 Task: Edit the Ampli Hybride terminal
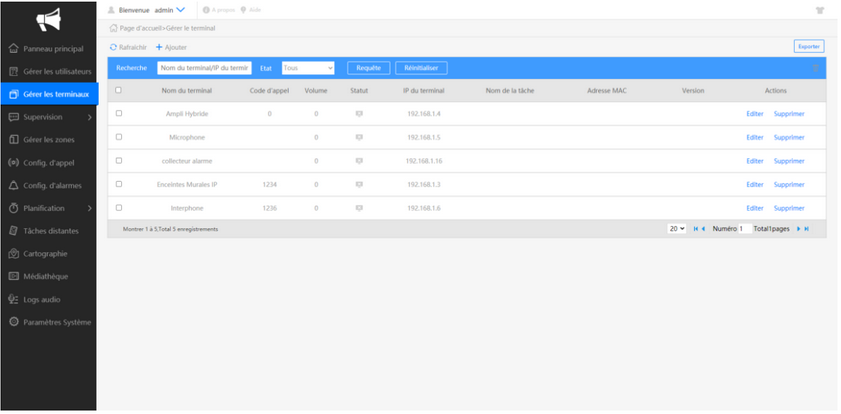[755, 114]
